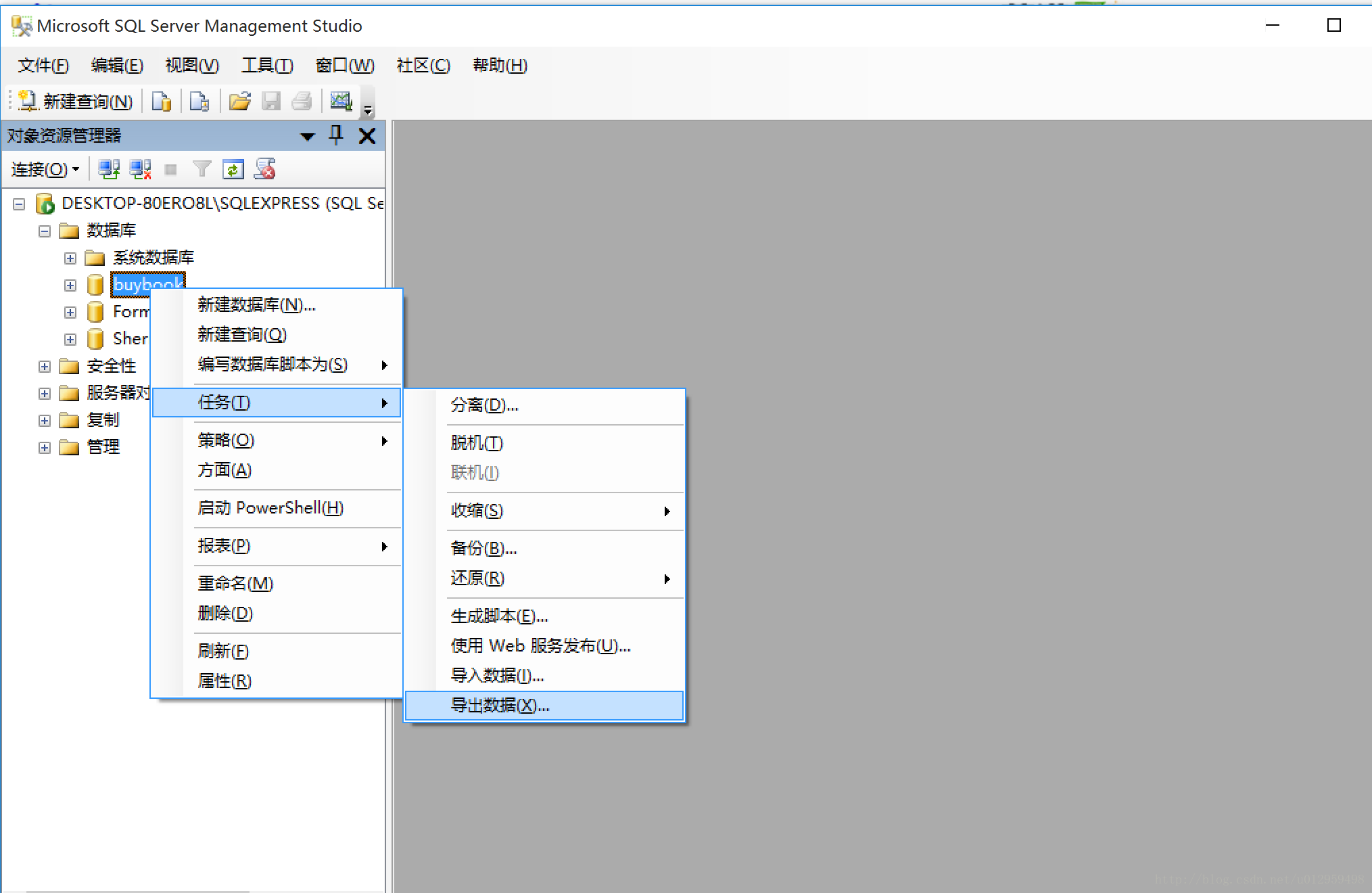This screenshot has height=893, width=1372.
Task: Expand the buybook database node
Action: 70,285
